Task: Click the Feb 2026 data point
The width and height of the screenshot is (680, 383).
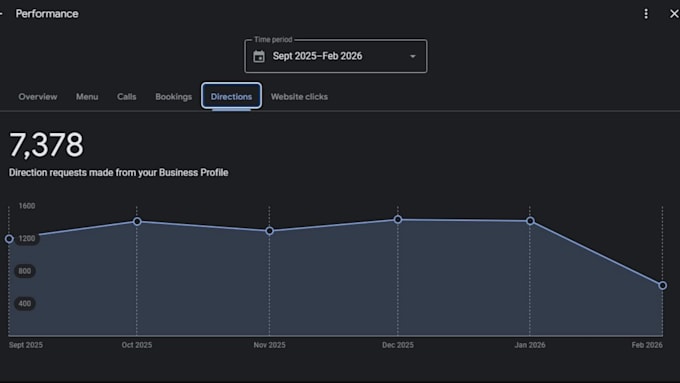Action: 662,285
